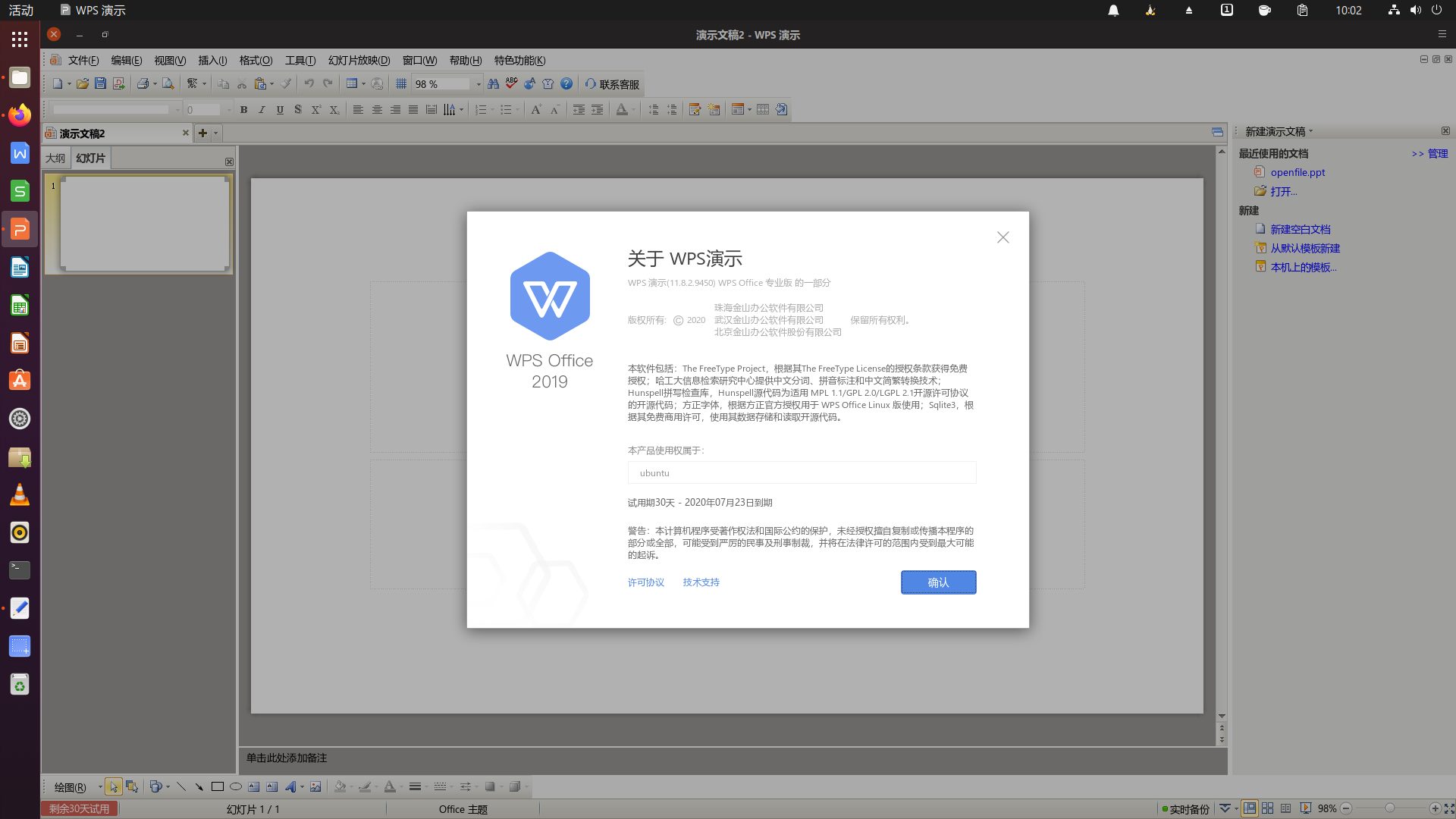The image size is (1456, 819).
Task: Click the Export to PDF icon
Action: pos(118,84)
